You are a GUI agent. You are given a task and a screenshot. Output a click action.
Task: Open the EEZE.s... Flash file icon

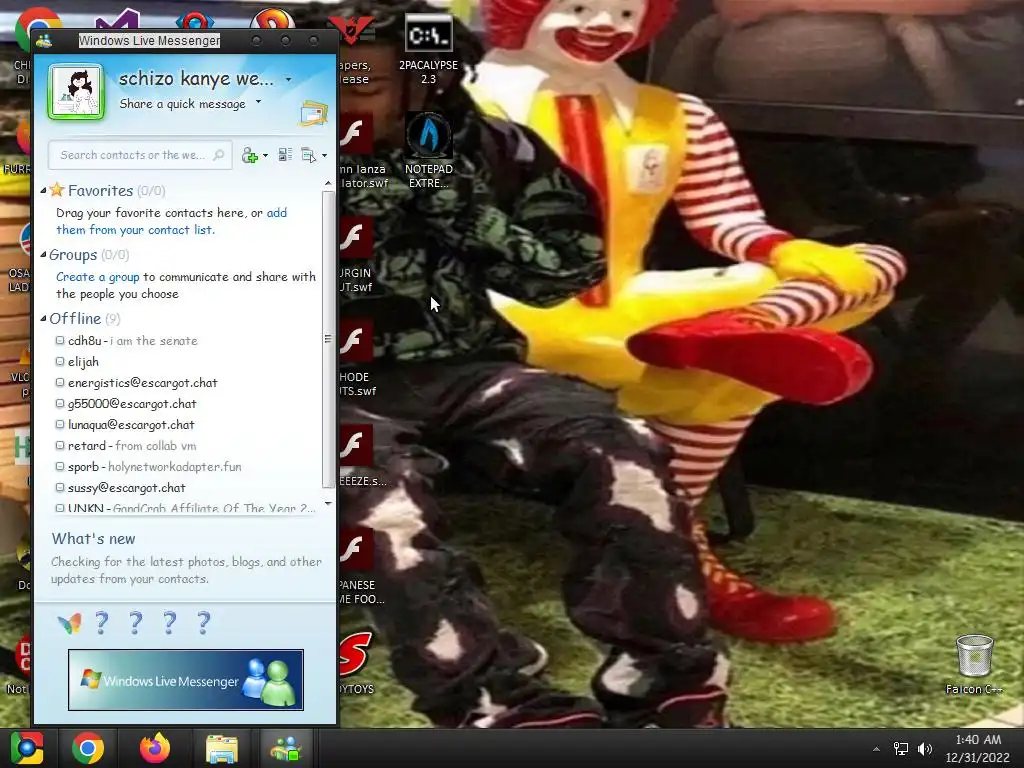356,456
